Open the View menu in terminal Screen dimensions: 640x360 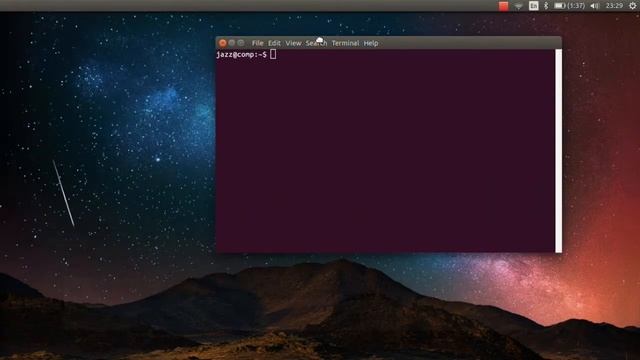(x=293, y=43)
